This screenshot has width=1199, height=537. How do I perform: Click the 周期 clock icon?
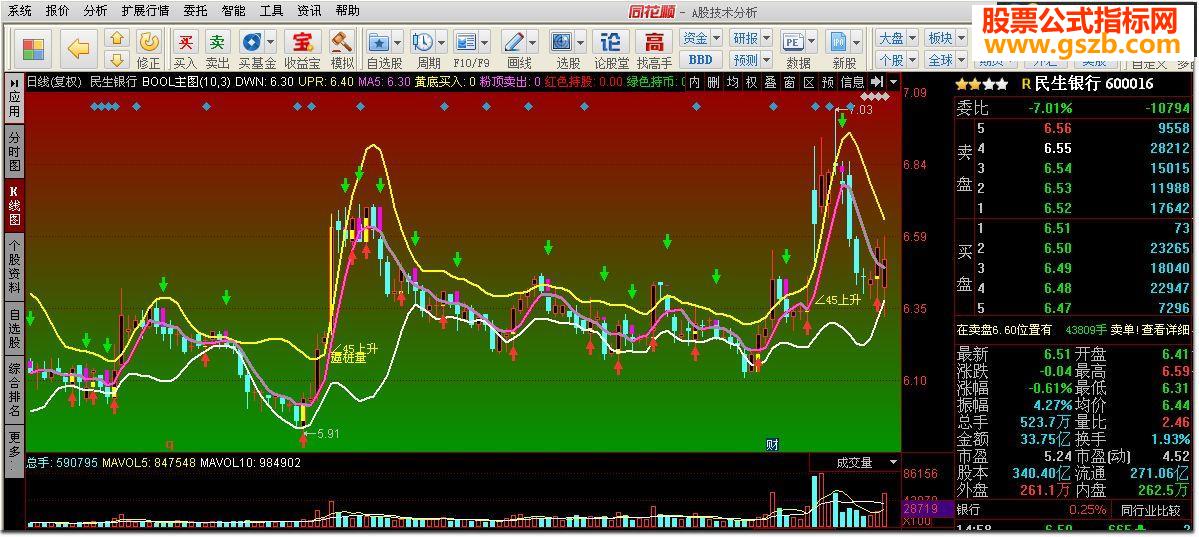[x=421, y=41]
